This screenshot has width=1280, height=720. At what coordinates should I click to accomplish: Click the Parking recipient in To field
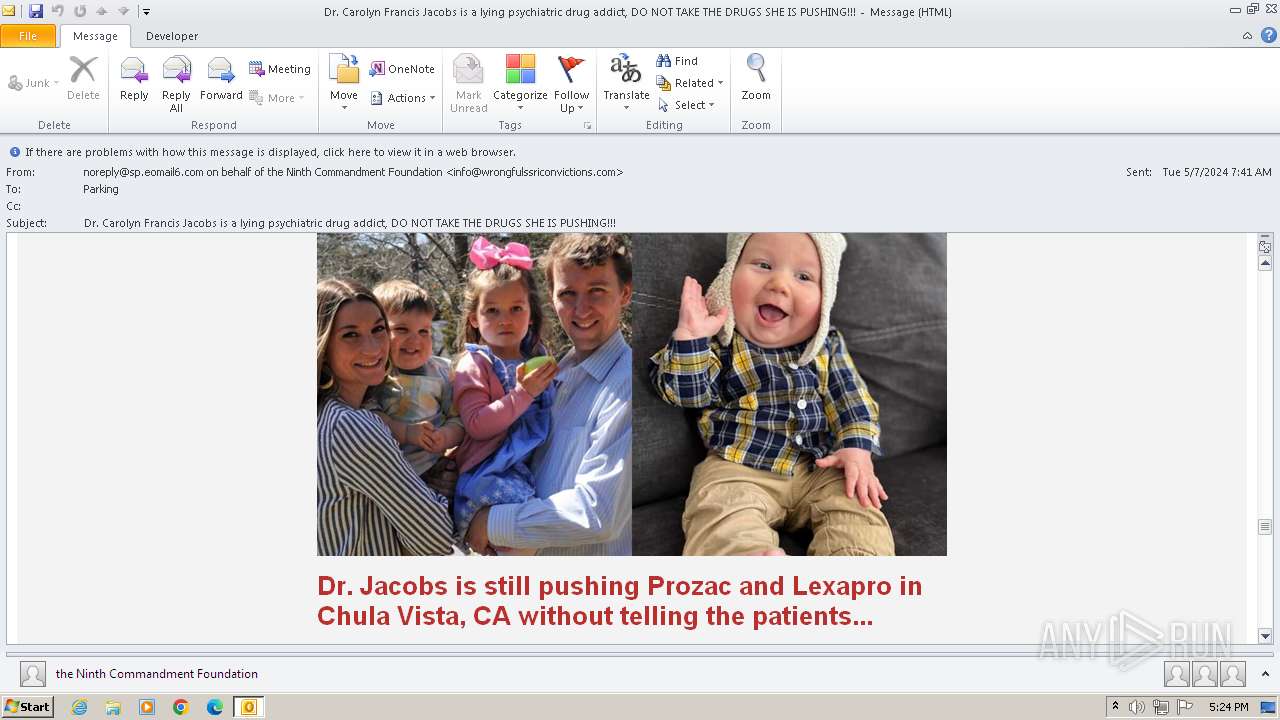click(x=101, y=189)
